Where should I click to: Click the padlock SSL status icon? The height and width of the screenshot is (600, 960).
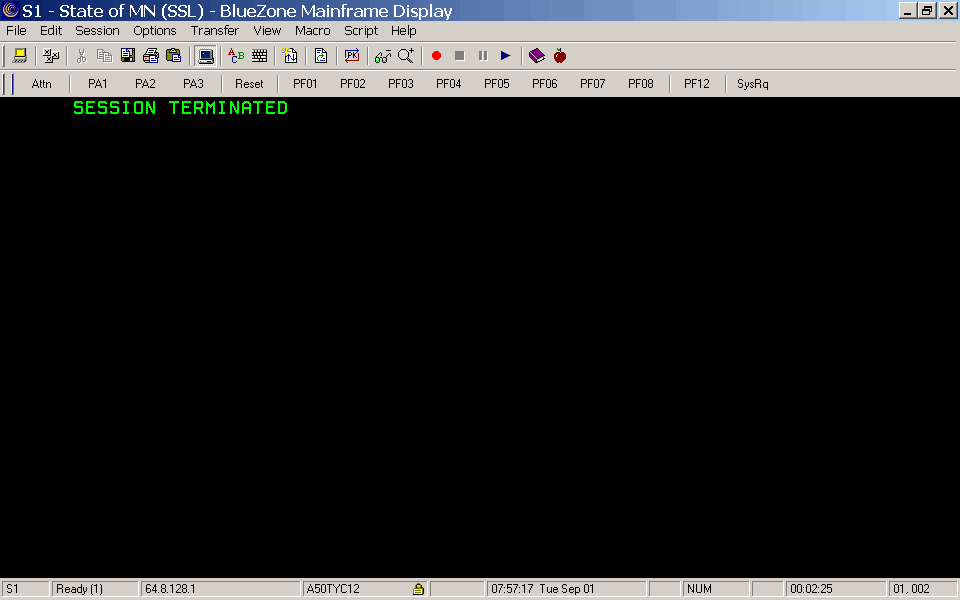coord(419,589)
